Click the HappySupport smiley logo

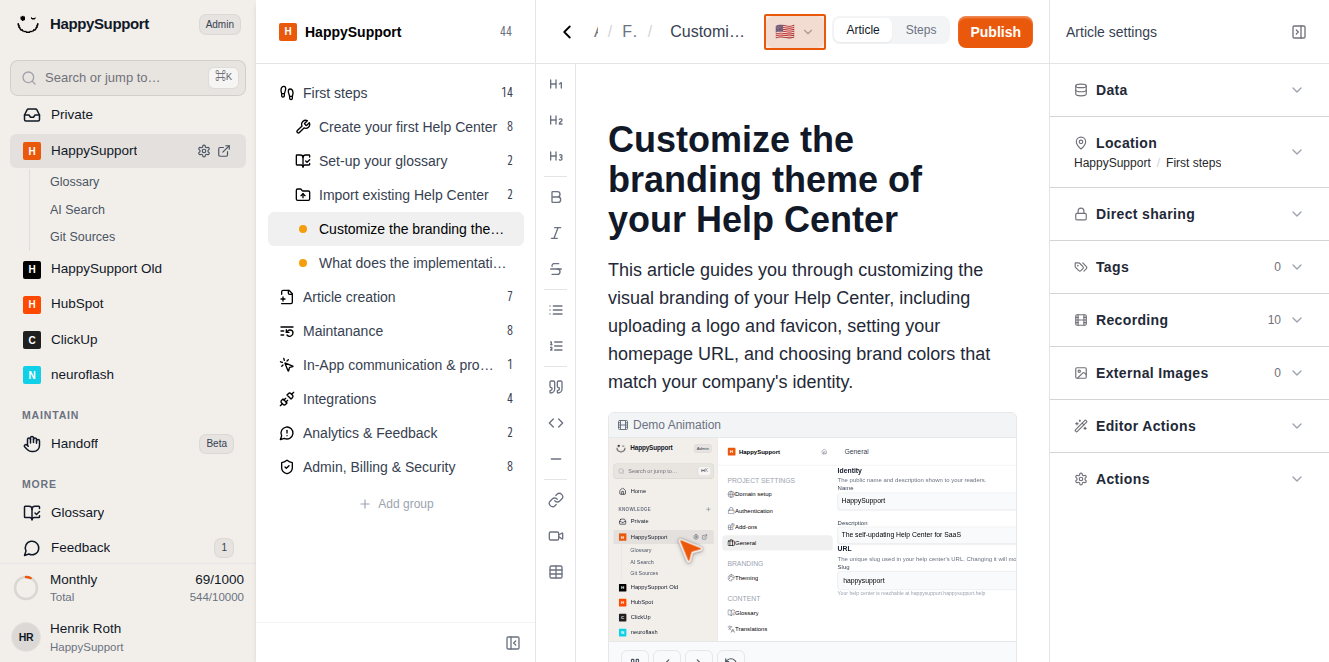(28, 24)
